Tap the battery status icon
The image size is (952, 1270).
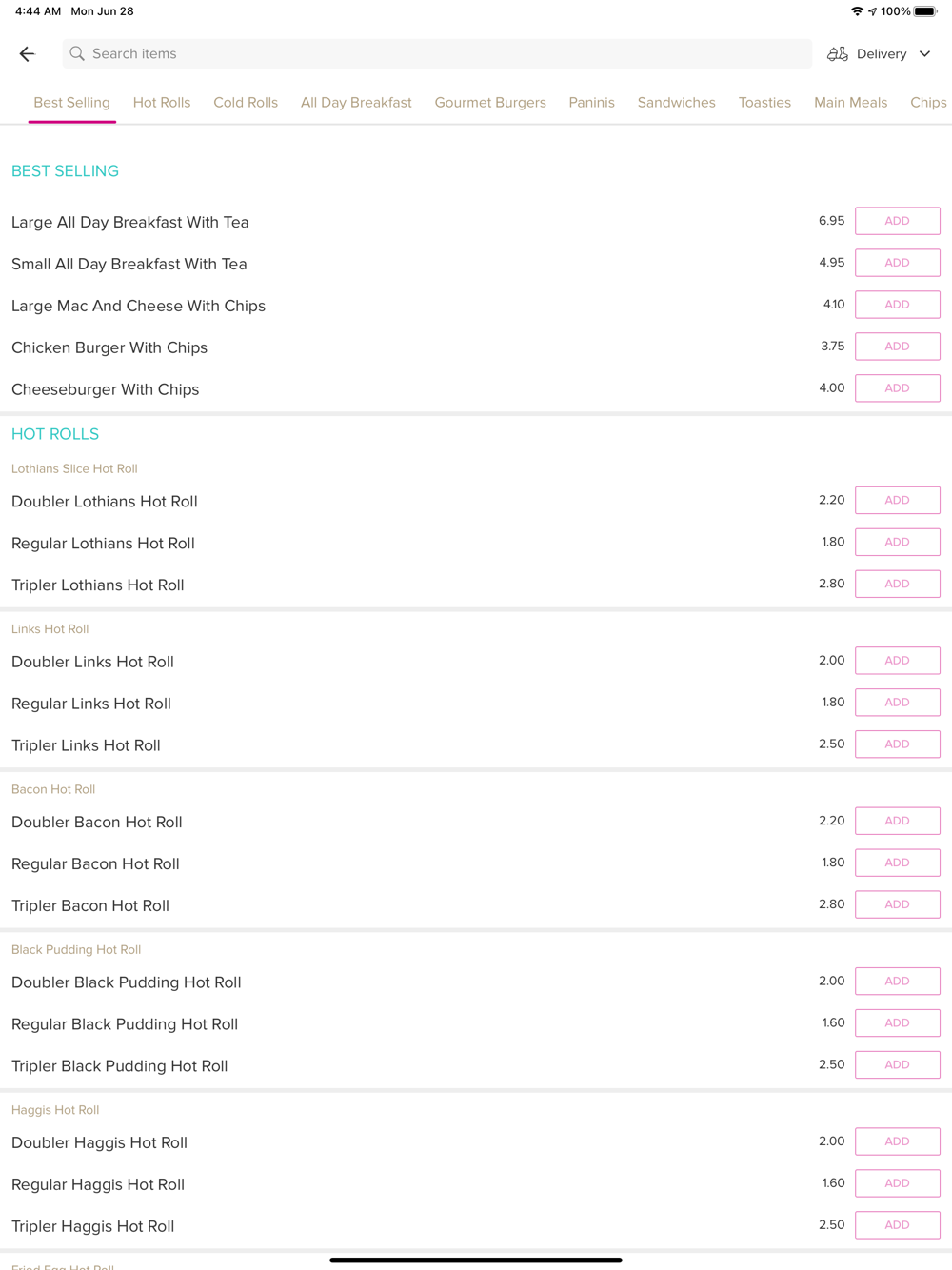(925, 11)
